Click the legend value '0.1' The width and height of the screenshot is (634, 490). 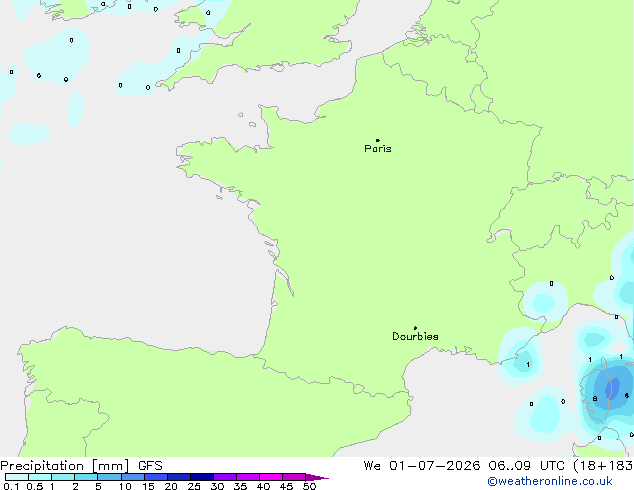tap(11, 486)
